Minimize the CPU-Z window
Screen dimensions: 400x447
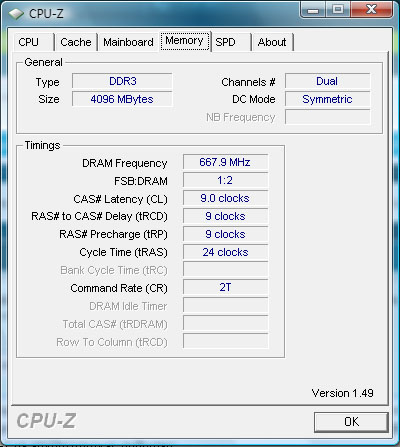pyautogui.click(x=312, y=10)
